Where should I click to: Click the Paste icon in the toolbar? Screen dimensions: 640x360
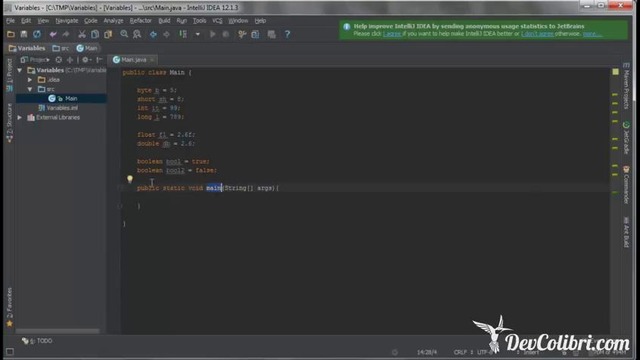pos(108,34)
